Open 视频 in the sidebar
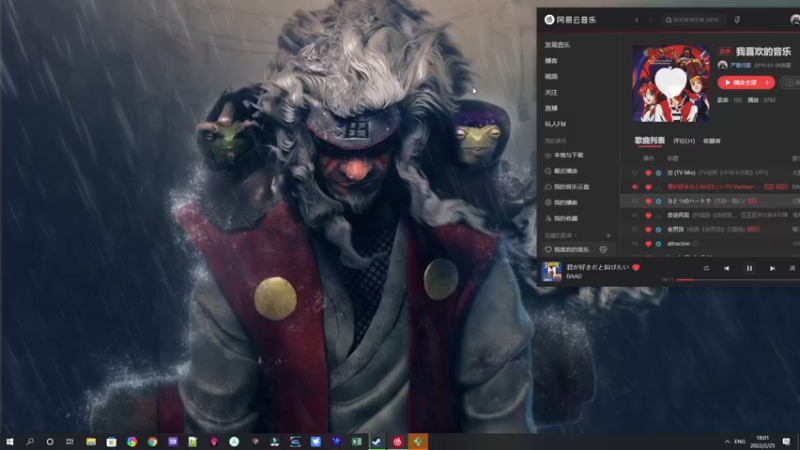This screenshot has width=800, height=450. [x=551, y=77]
